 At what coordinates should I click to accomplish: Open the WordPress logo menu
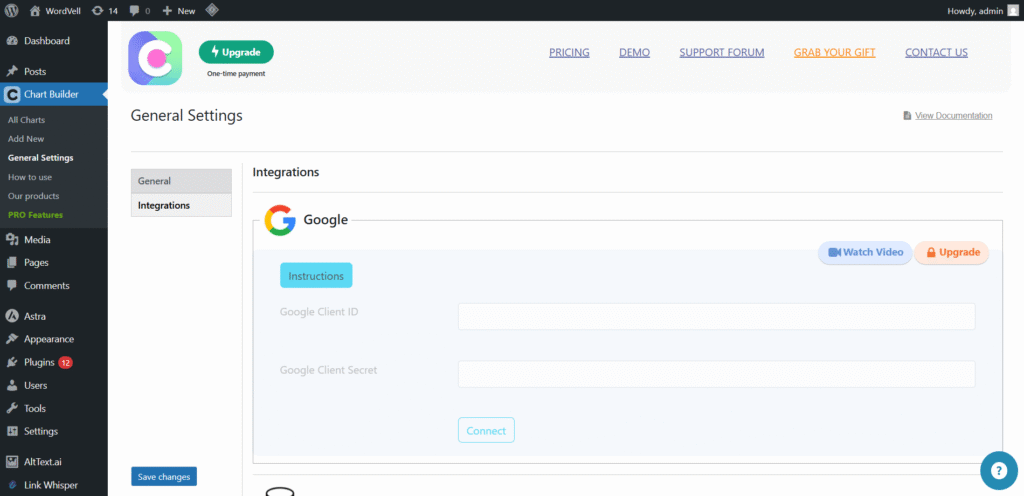[x=11, y=10]
